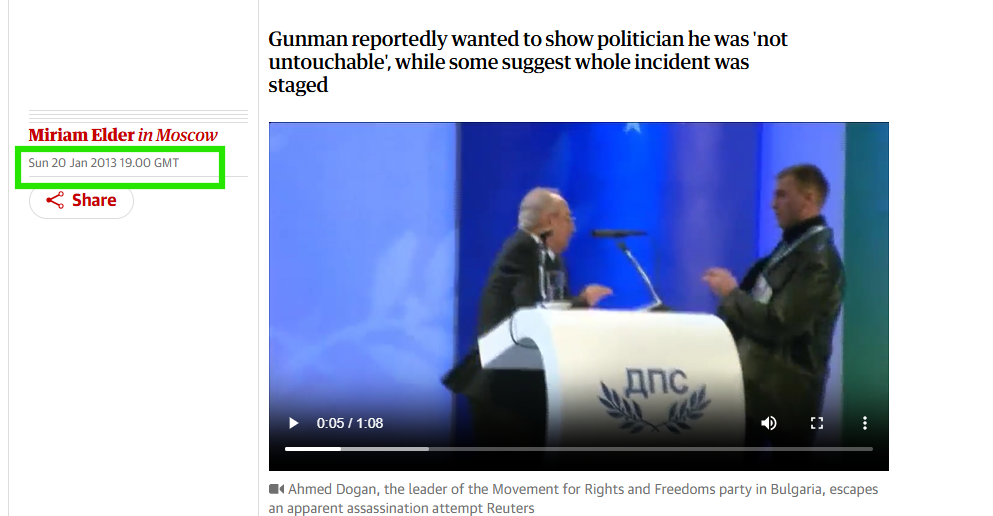Viewport: 993px width, 516px height.
Task: Mute the video using the speaker icon
Action: click(768, 423)
